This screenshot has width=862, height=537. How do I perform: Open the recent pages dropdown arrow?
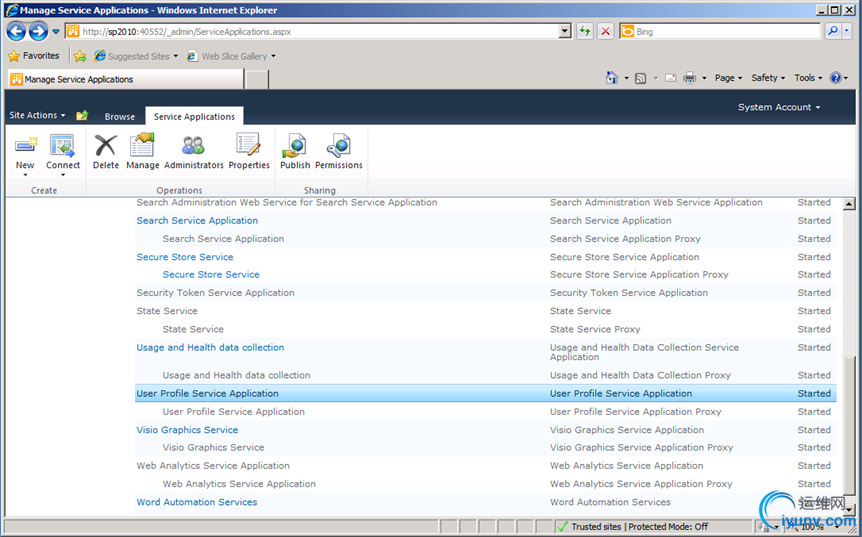click(x=56, y=32)
